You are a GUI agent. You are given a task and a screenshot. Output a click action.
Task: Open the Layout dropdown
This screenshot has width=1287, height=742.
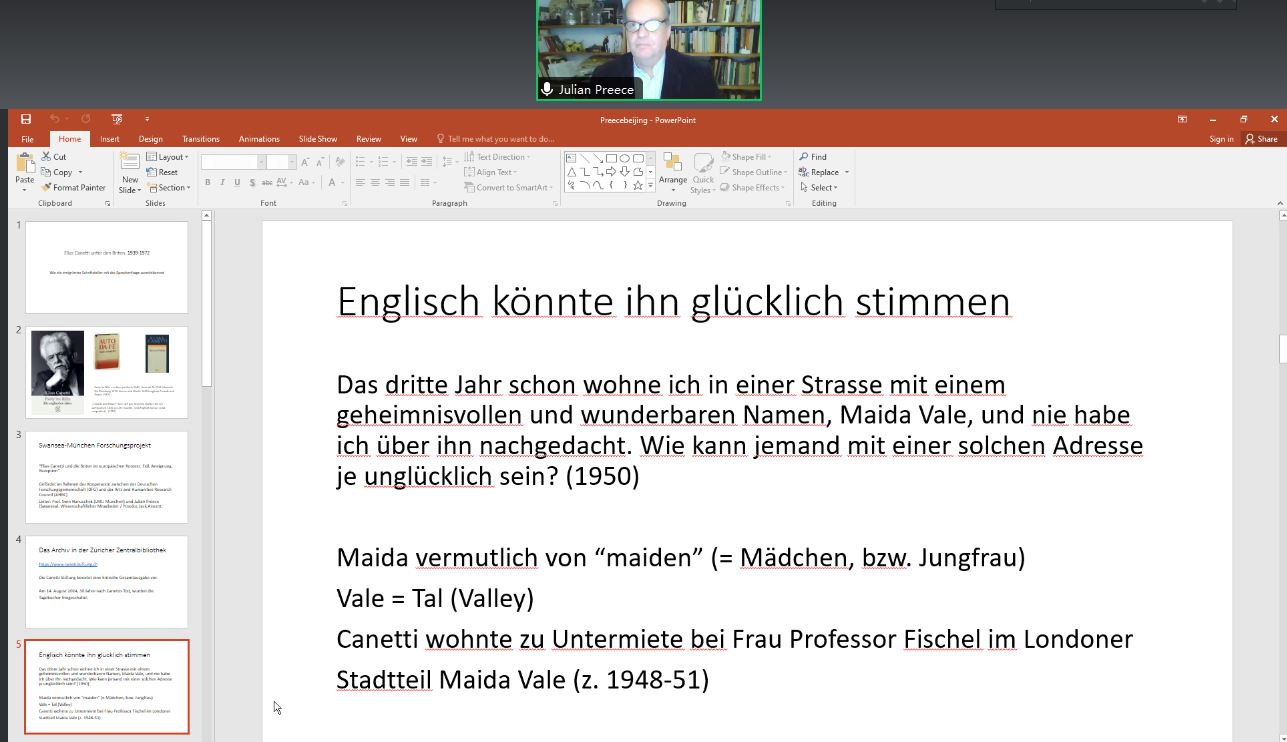[167, 157]
